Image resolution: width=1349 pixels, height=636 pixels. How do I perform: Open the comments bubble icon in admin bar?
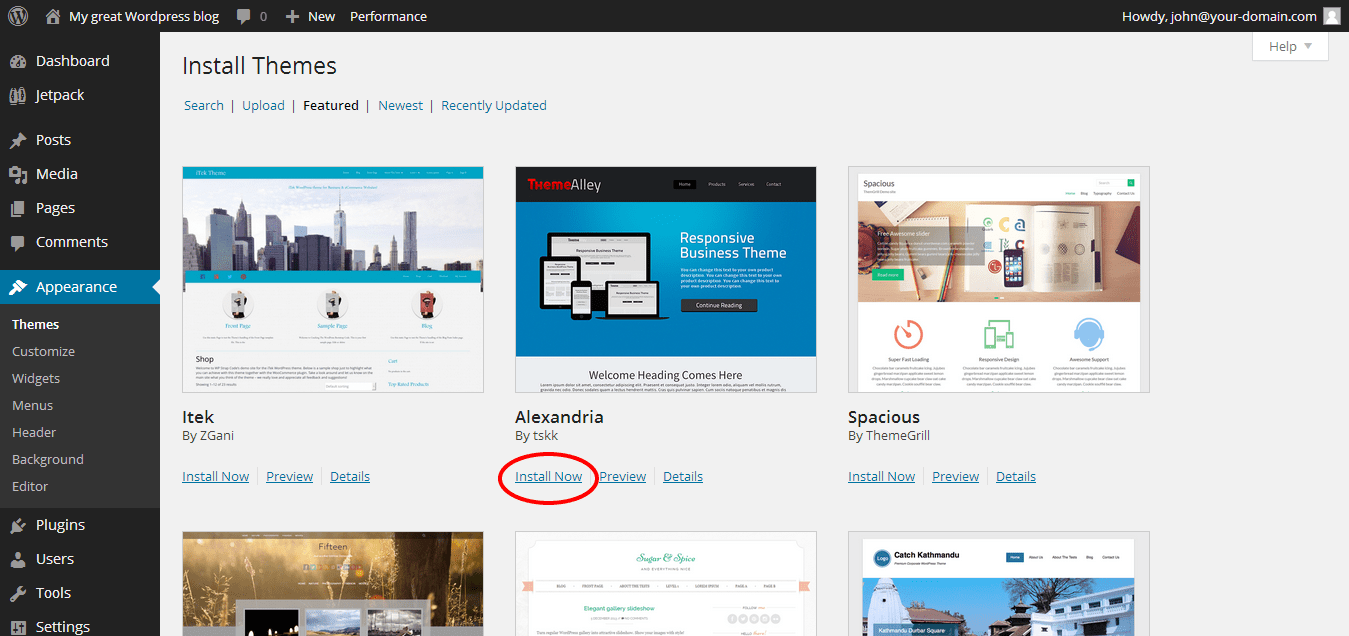click(244, 16)
